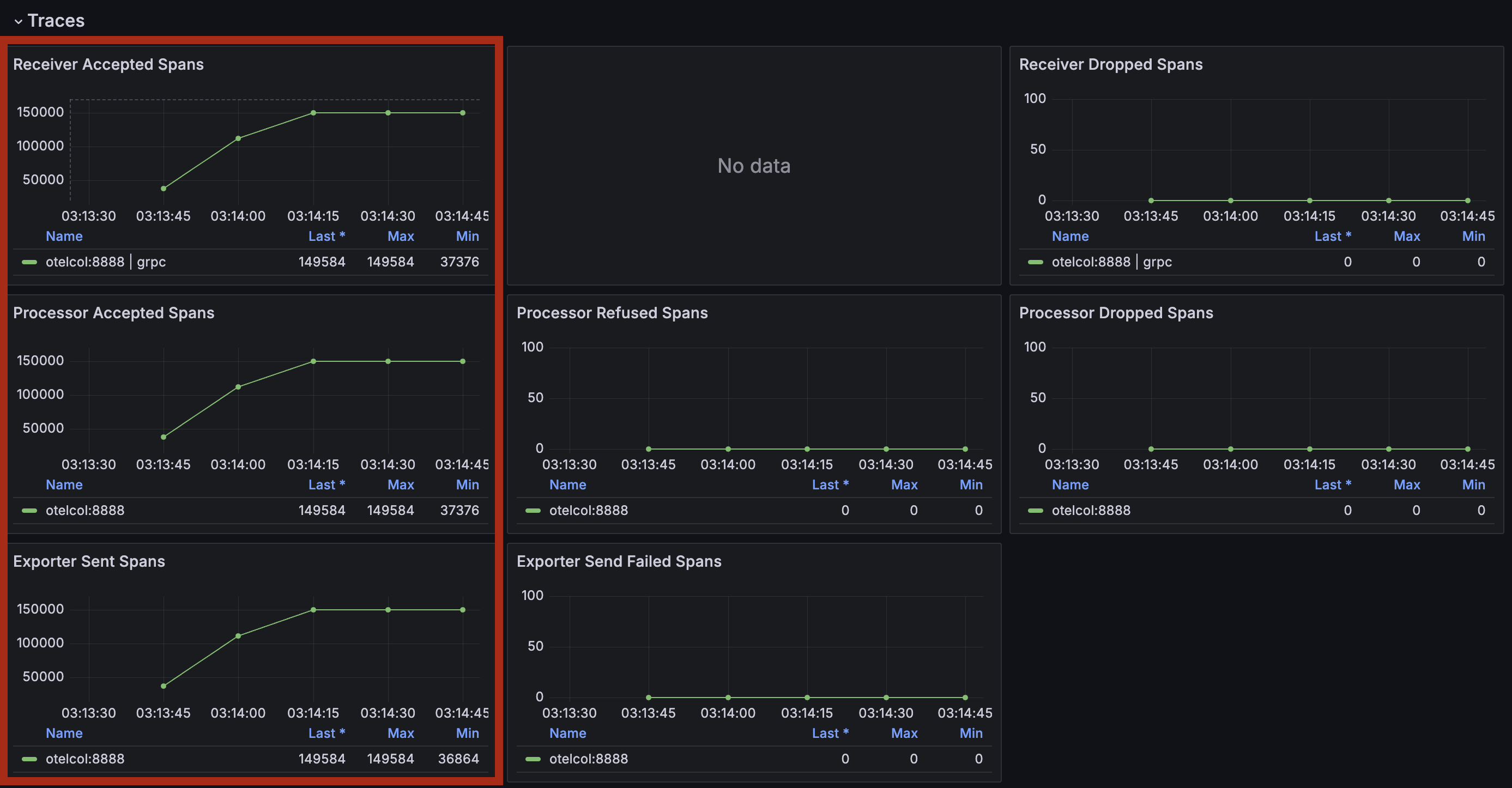Click Min value 36864 in Exporter Sent Spans
The width and height of the screenshot is (1512, 788).
458,759
